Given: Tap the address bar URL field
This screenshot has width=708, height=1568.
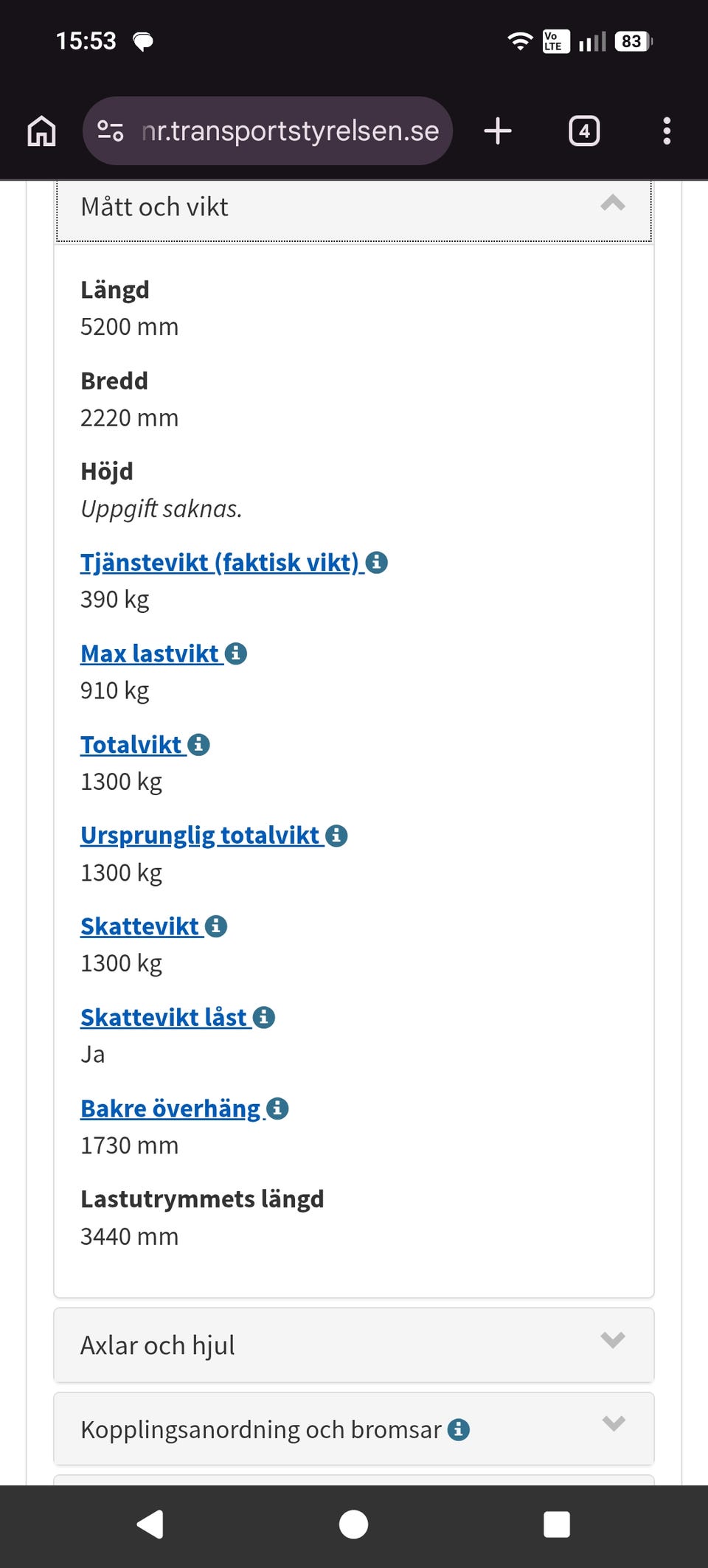Looking at the screenshot, I should (x=290, y=131).
